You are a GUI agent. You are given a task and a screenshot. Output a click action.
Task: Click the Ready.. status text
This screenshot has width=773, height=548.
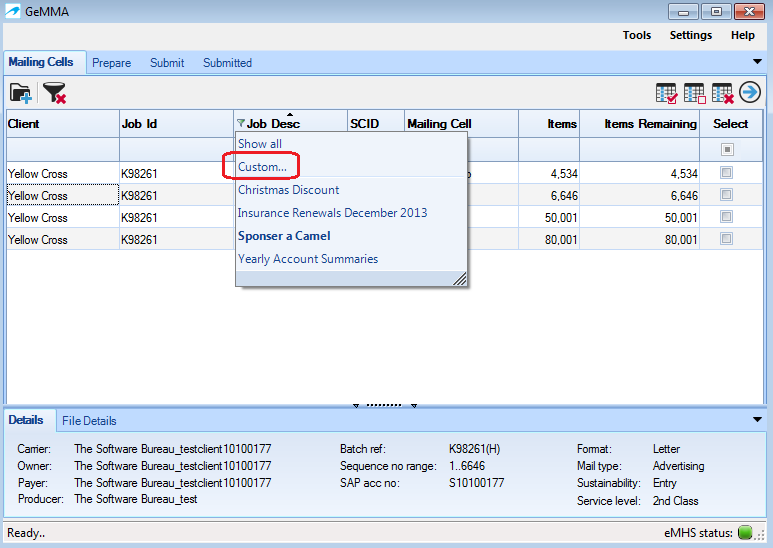26,533
